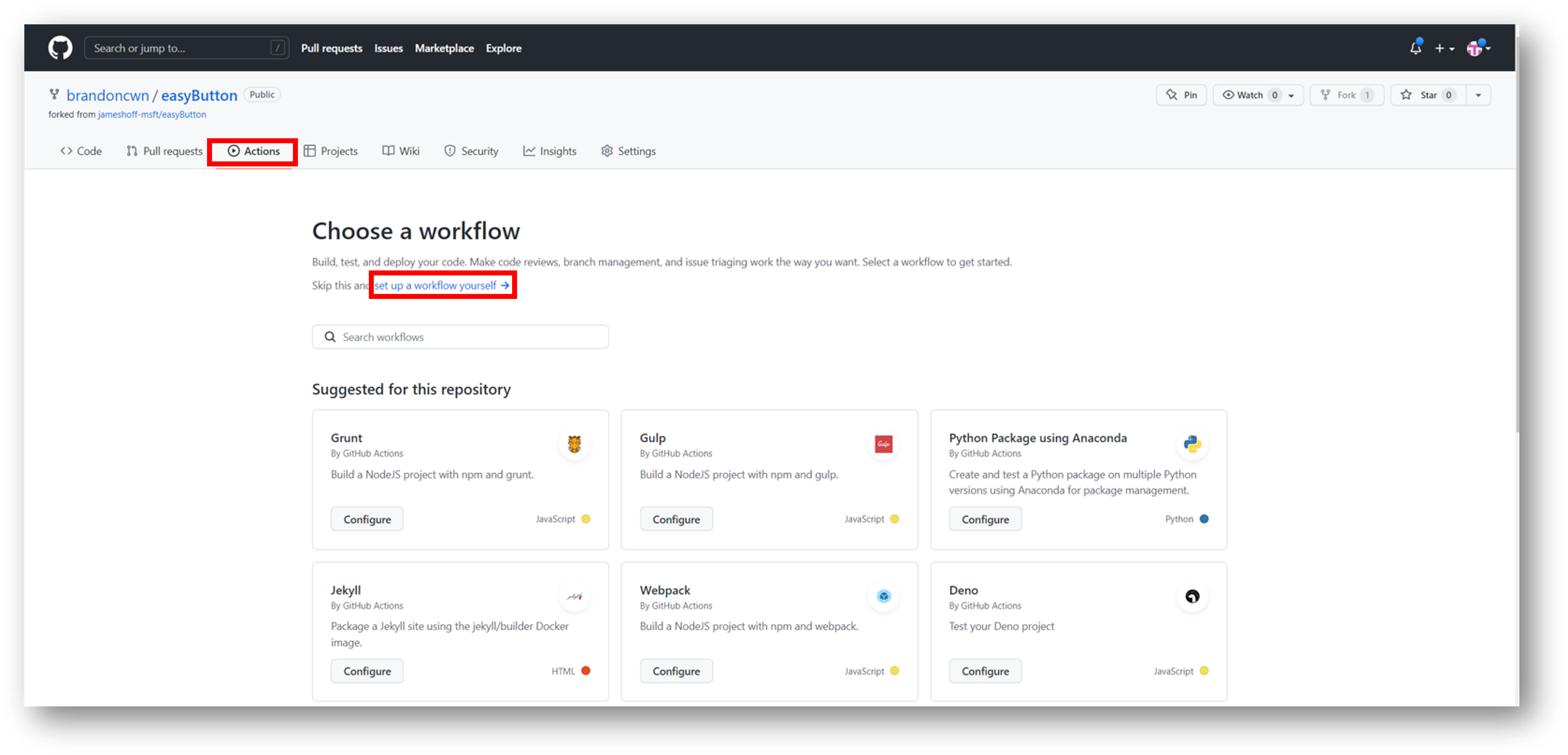Viewport: 1568px width, 755px height.
Task: Click the Grunt workflow logo icon
Action: point(574,444)
